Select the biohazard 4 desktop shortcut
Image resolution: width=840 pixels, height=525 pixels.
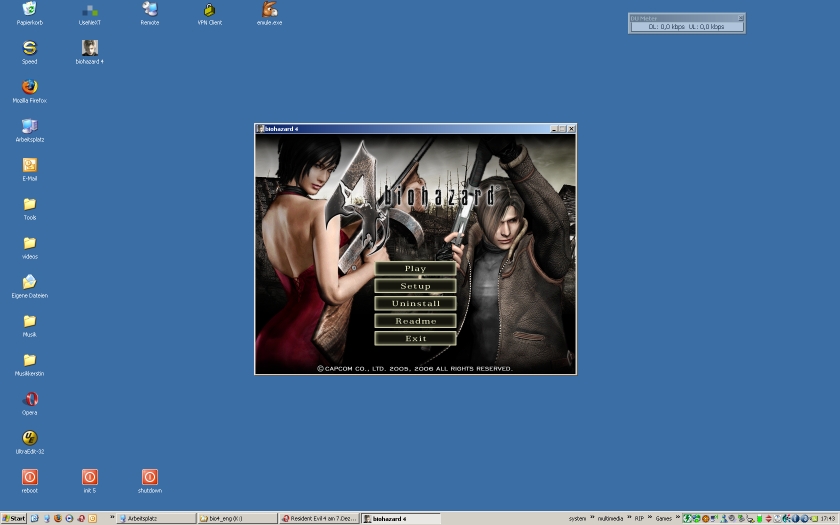coord(89,52)
